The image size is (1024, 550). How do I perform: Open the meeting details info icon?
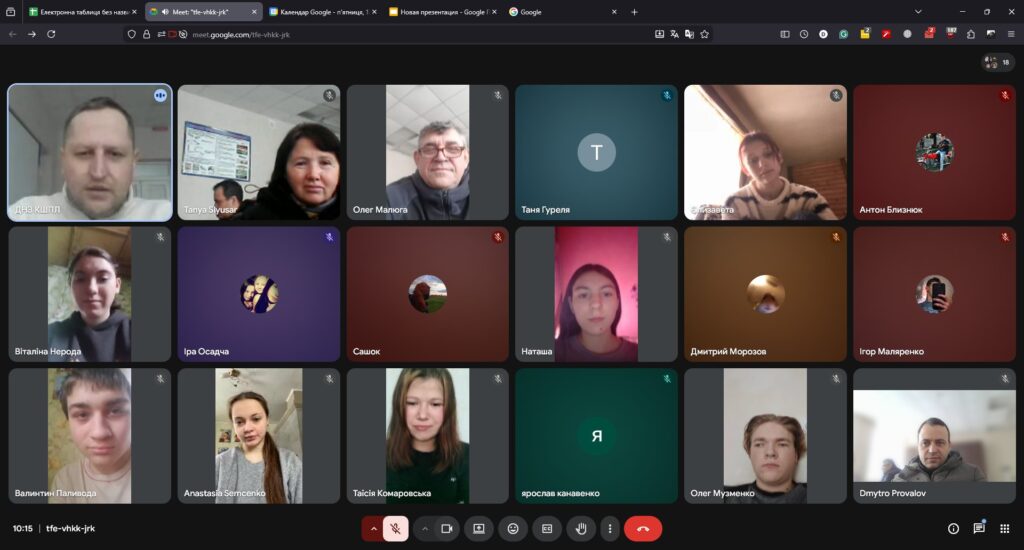953,528
